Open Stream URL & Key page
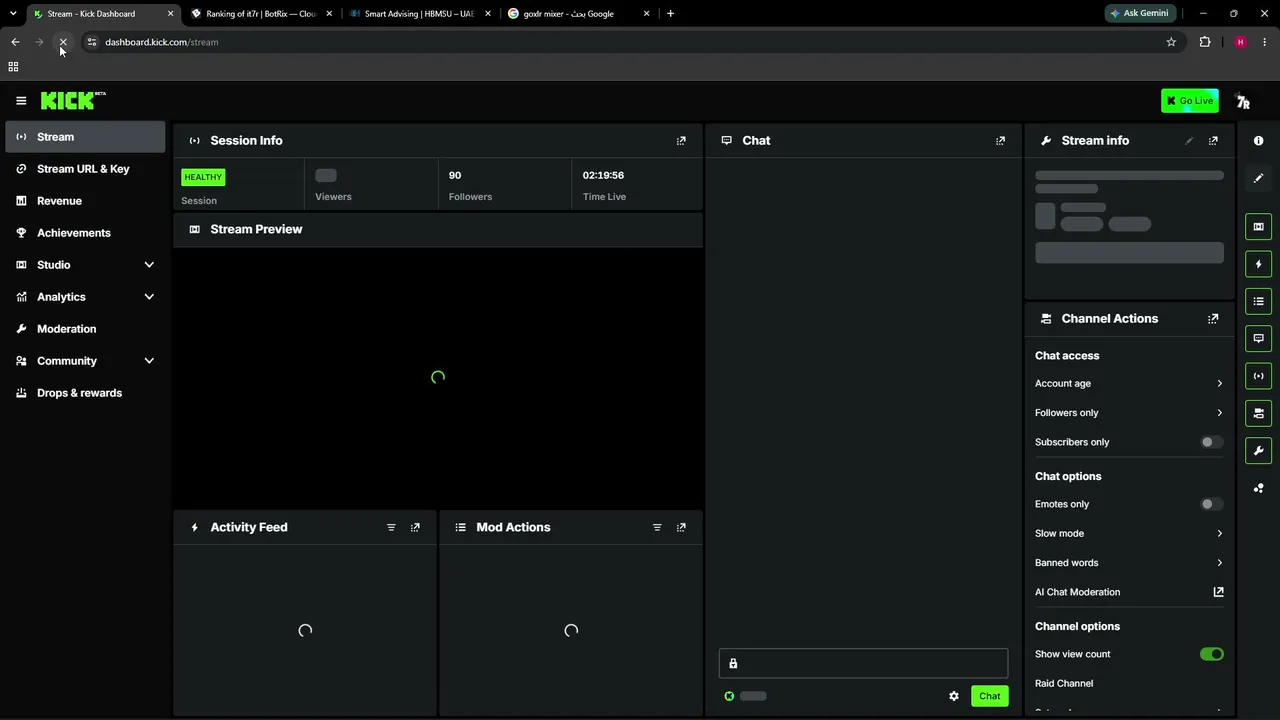Image resolution: width=1280 pixels, height=720 pixels. pos(85,169)
